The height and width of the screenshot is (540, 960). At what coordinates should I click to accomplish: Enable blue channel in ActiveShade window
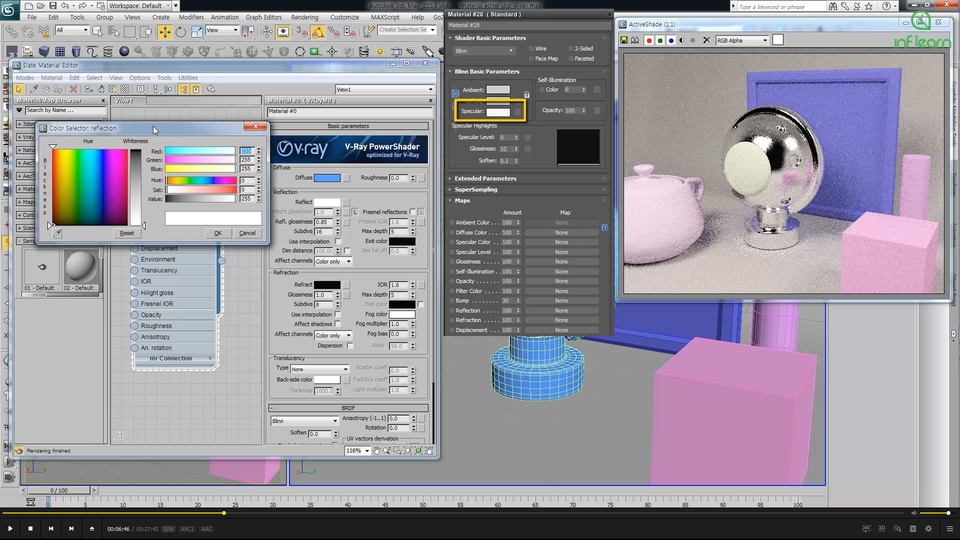(x=671, y=40)
